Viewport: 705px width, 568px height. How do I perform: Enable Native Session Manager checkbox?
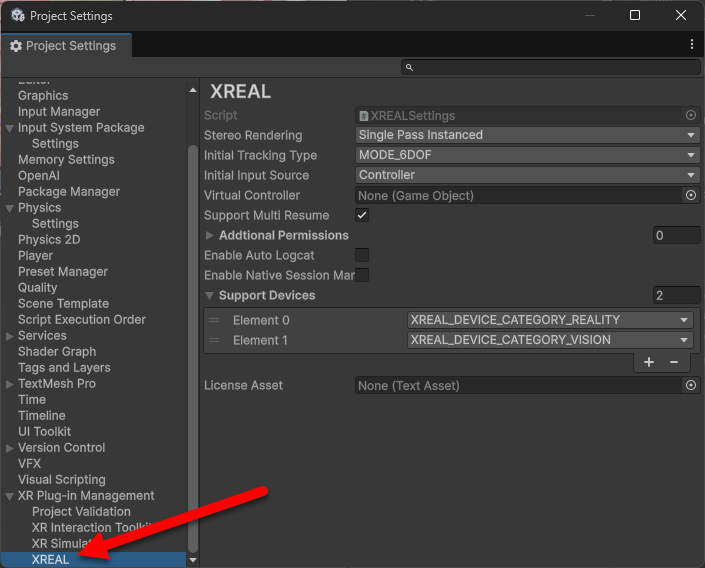(362, 275)
